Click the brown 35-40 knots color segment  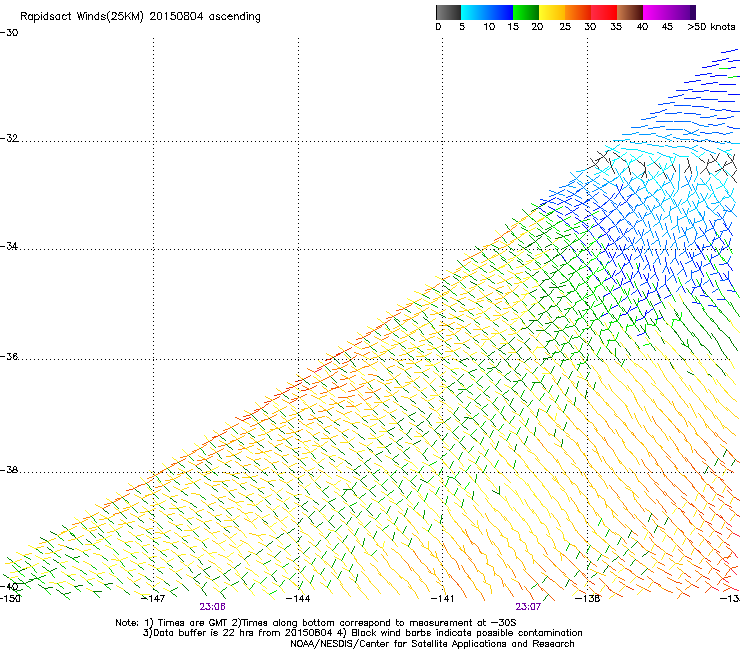(x=630, y=12)
